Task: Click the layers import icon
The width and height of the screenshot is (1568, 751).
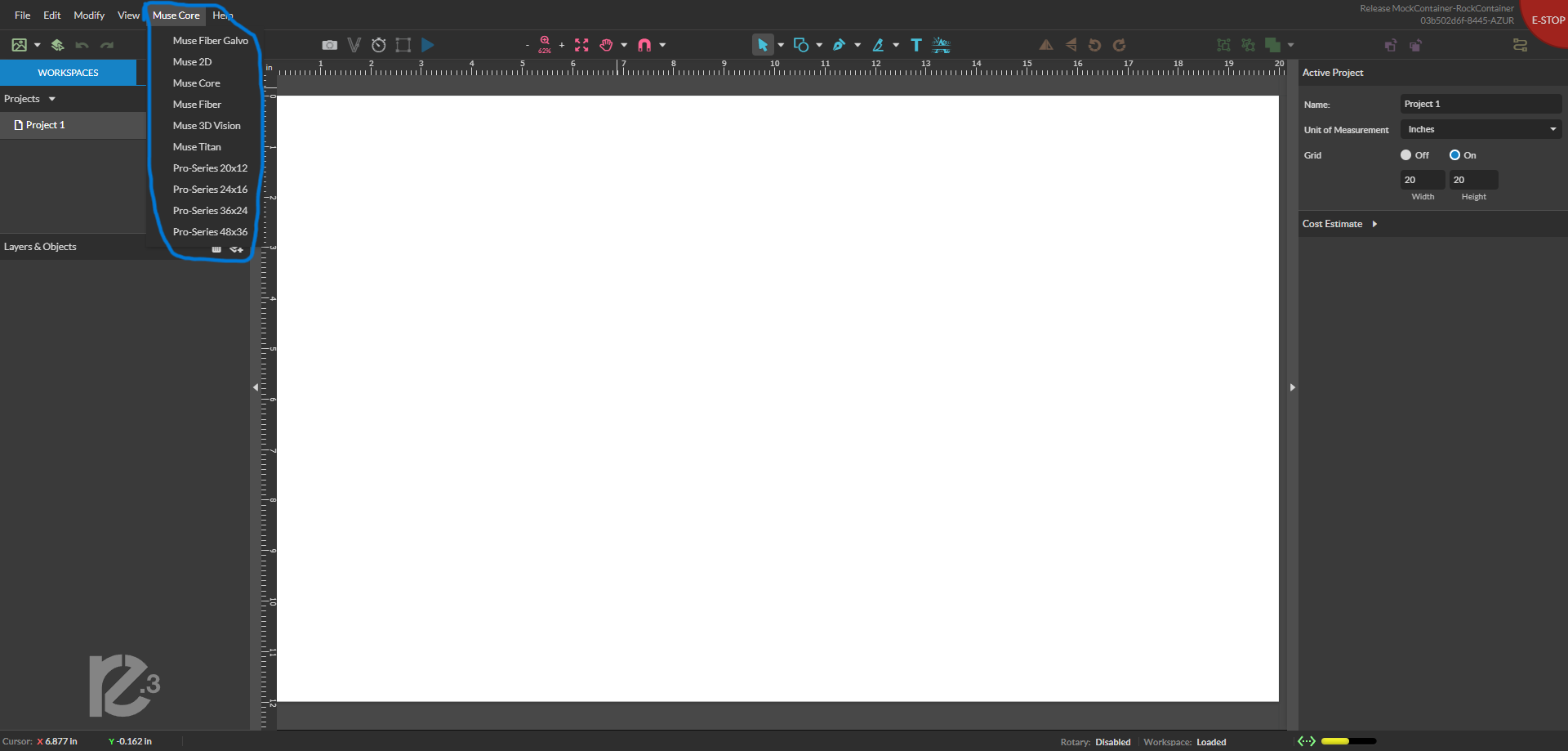Action: [57, 45]
